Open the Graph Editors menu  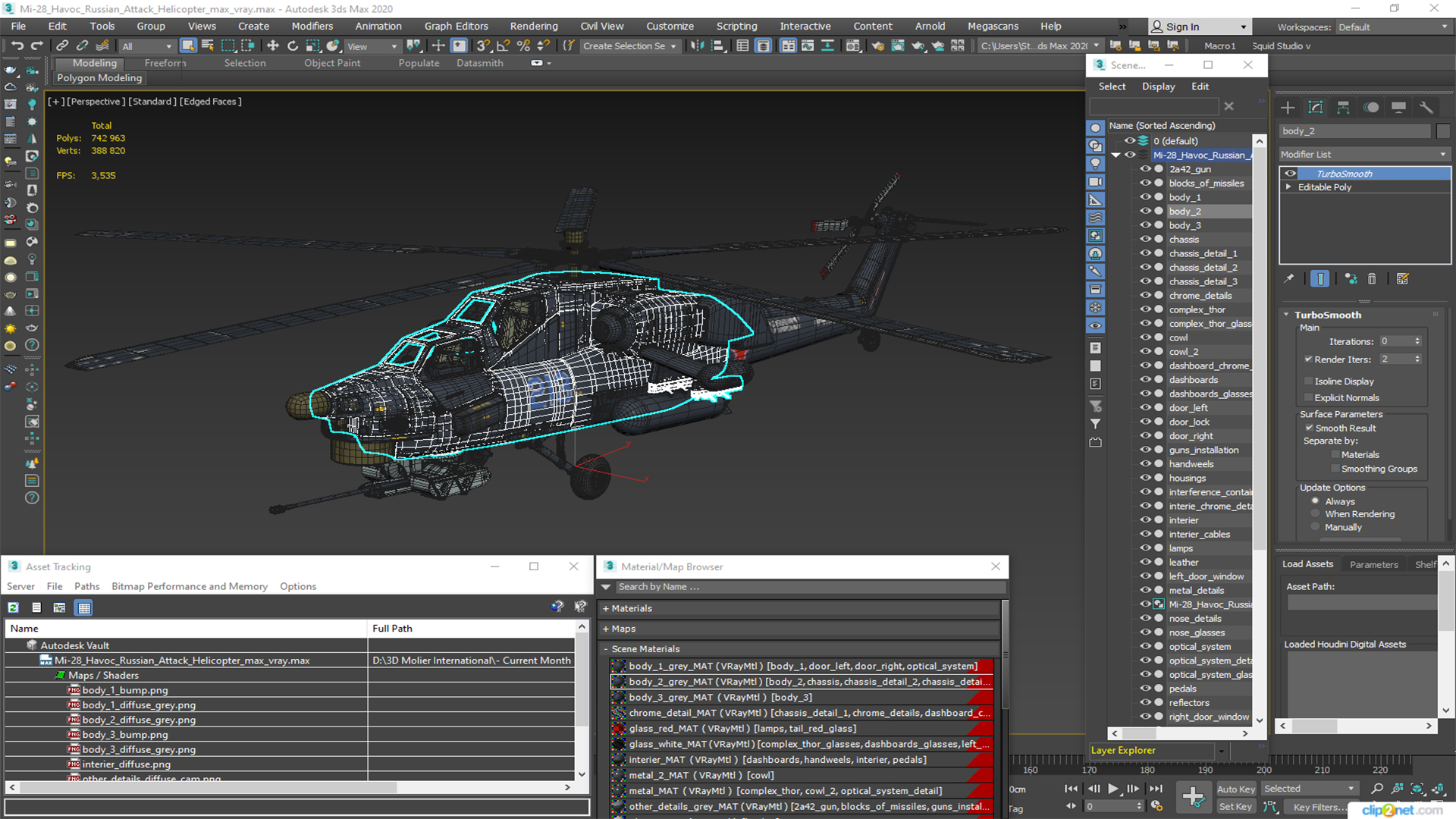point(456,26)
